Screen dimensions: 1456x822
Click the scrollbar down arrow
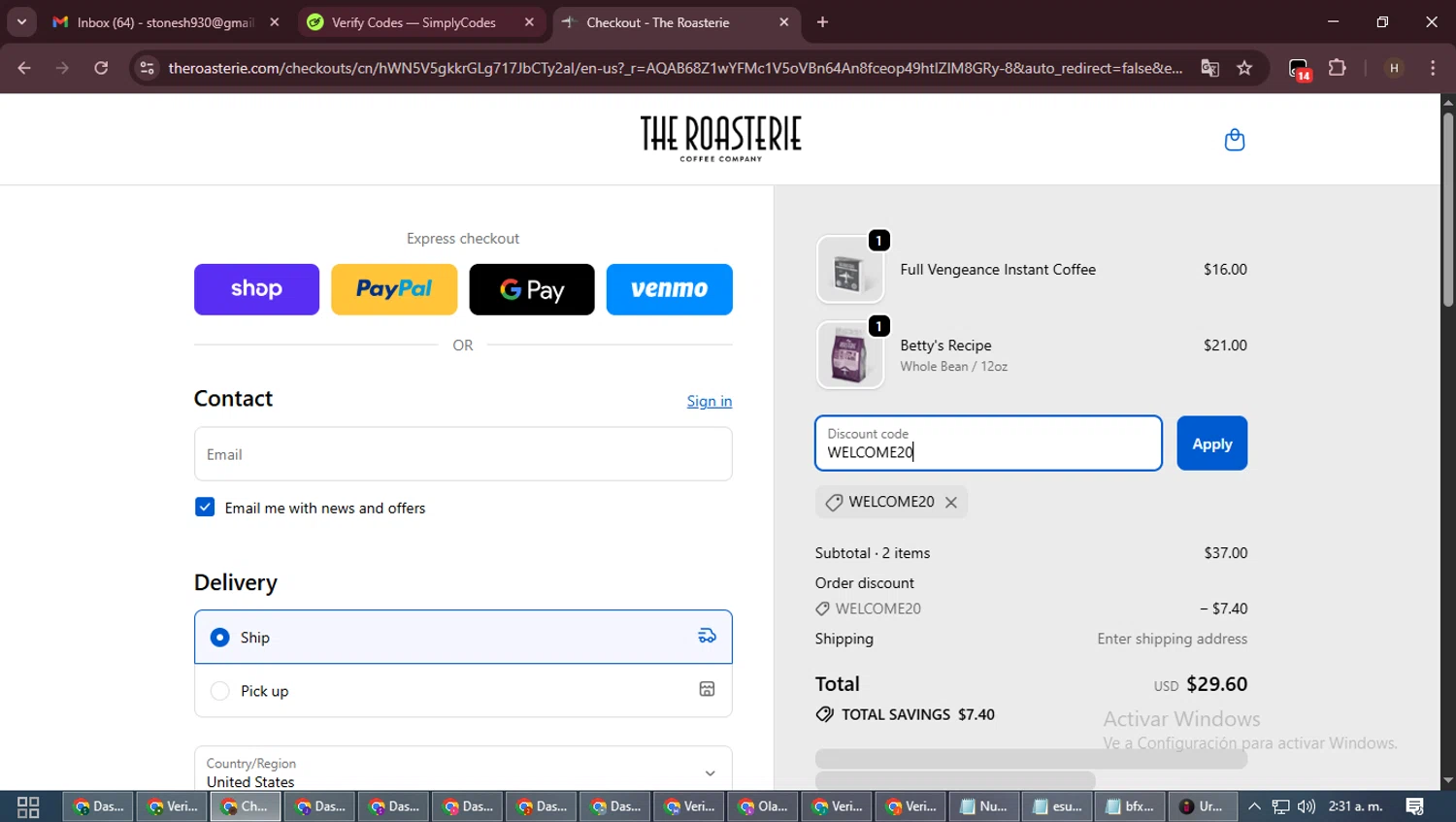point(1448,780)
